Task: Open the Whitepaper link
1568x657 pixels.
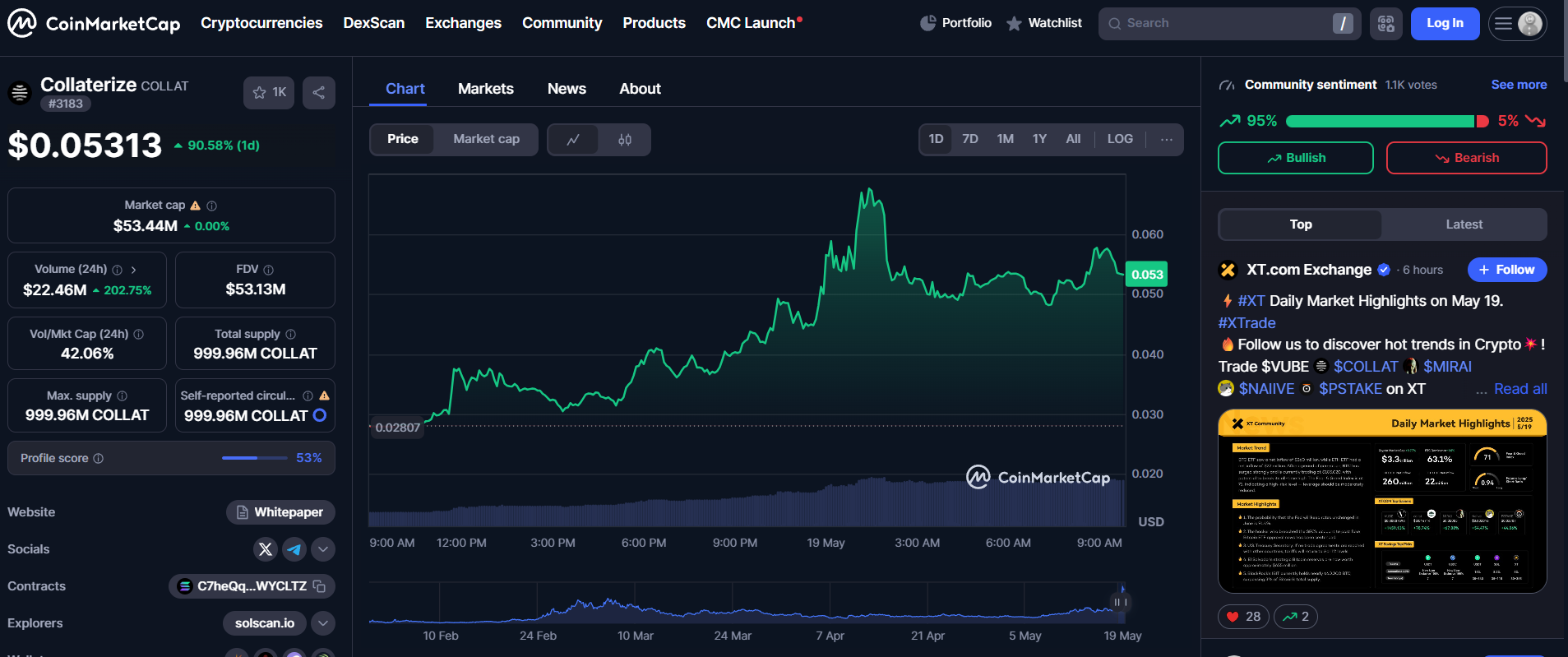Action: (280, 512)
